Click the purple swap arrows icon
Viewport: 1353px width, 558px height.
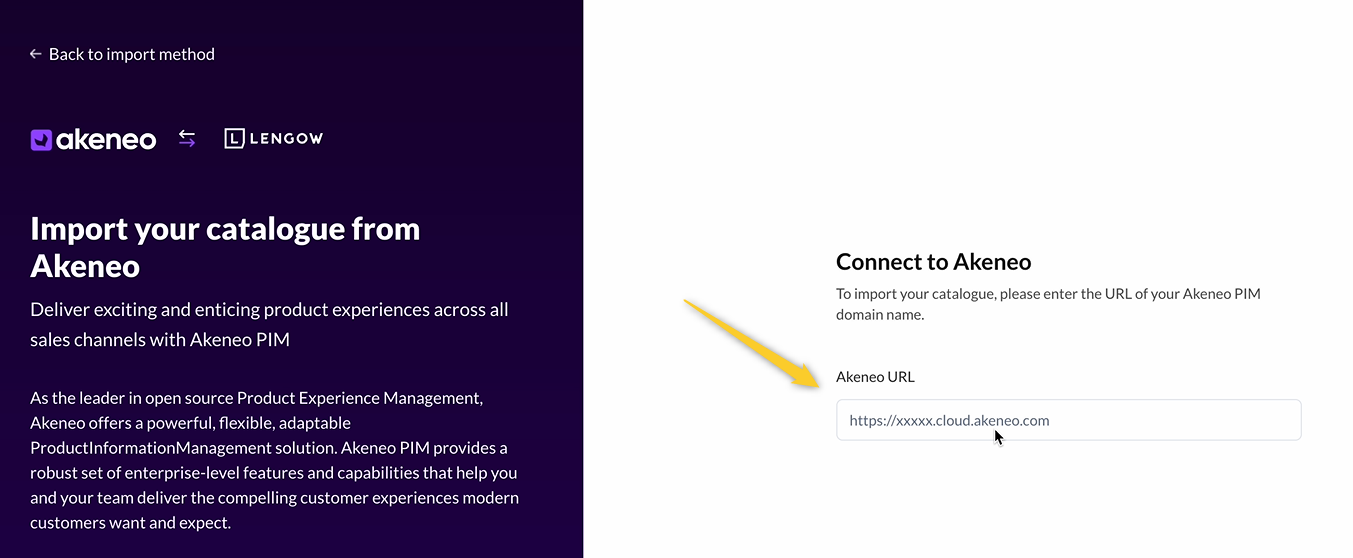pos(187,139)
